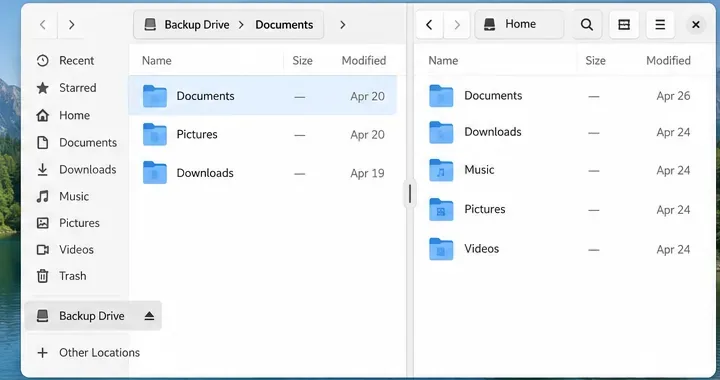The image size is (720, 380).
Task: Select Downloads folder icon in right pane
Action: (441, 133)
